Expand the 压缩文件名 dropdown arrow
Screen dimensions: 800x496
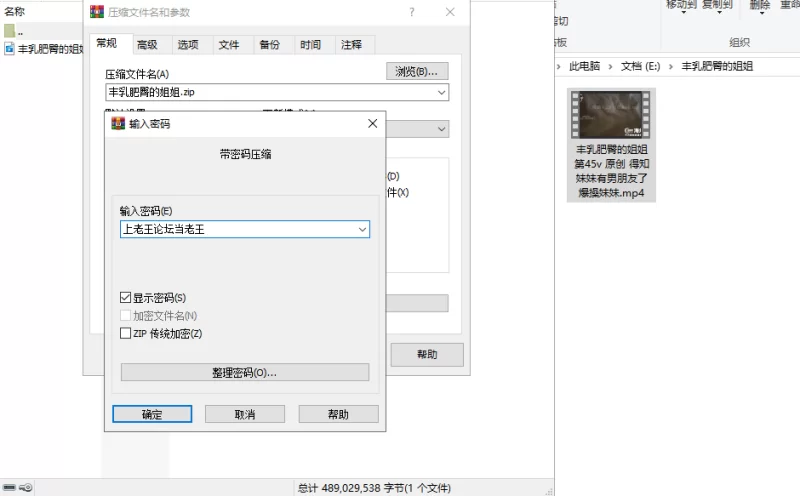(441, 92)
